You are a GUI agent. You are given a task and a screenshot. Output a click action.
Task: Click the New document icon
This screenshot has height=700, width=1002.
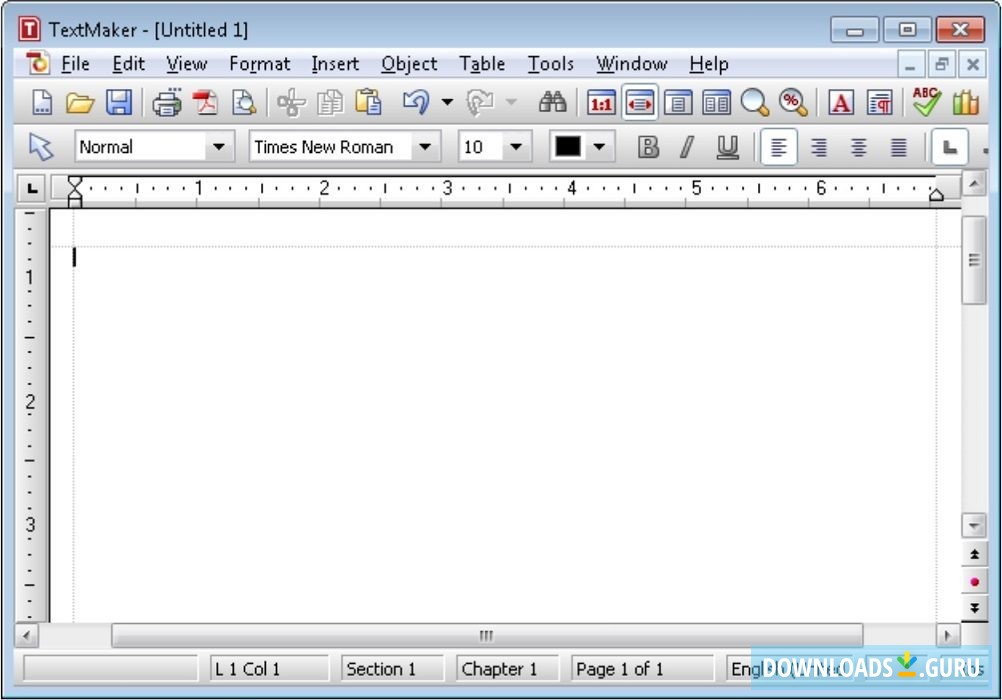42,102
